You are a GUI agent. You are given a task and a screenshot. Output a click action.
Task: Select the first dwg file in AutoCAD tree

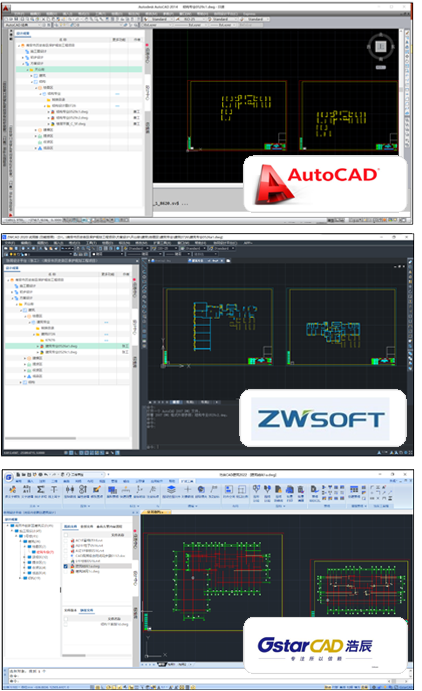tap(72, 112)
